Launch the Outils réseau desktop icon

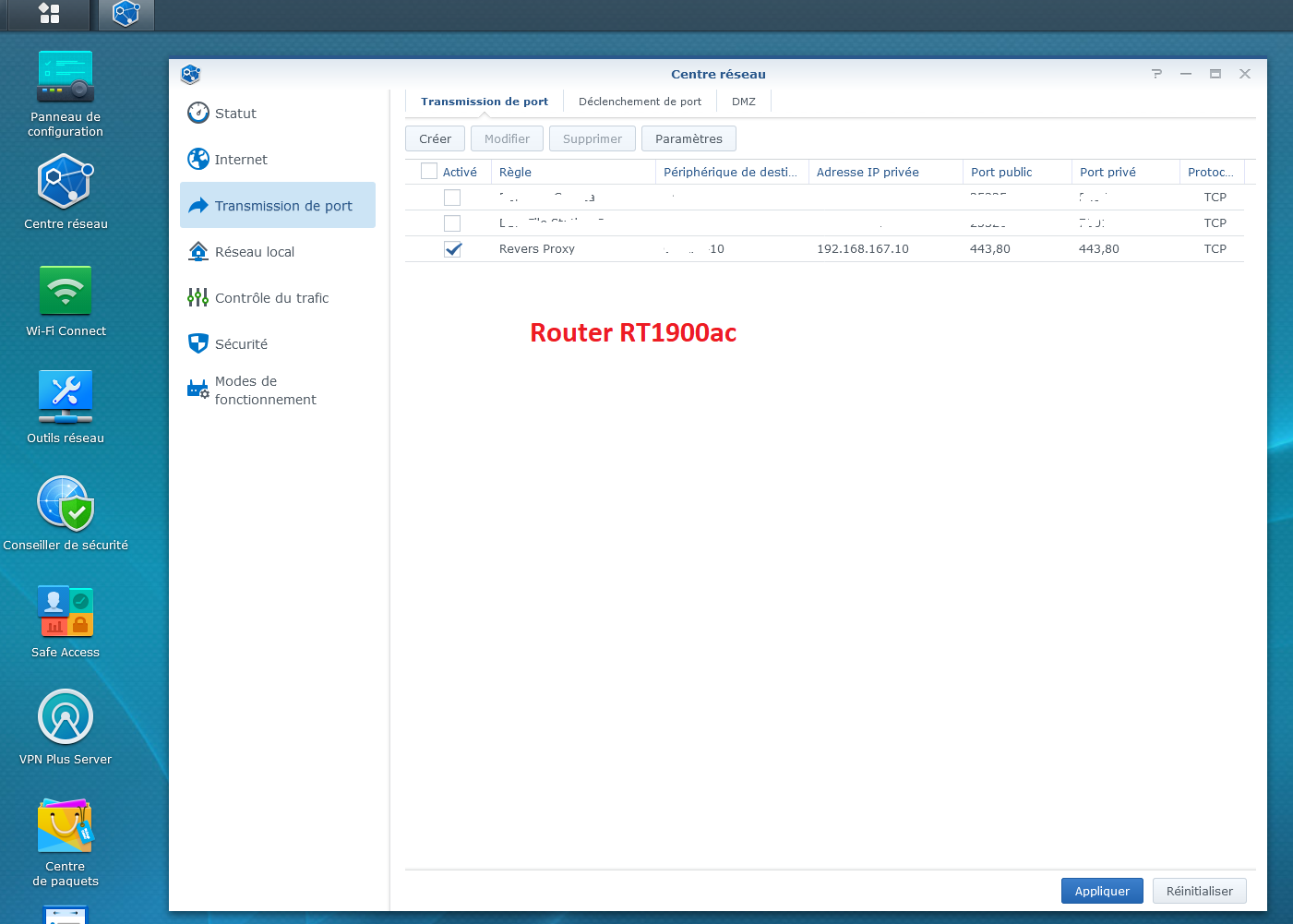coord(66,398)
